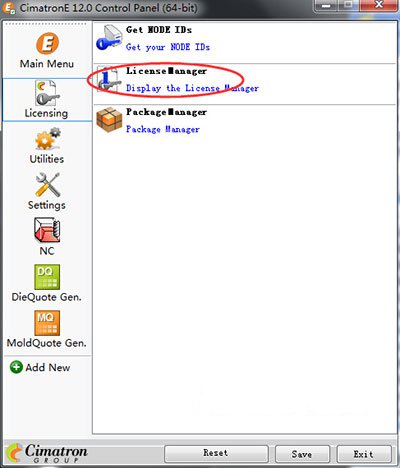400x468 pixels.
Task: Follow 'Display the License Manager' link
Action: tap(192, 88)
